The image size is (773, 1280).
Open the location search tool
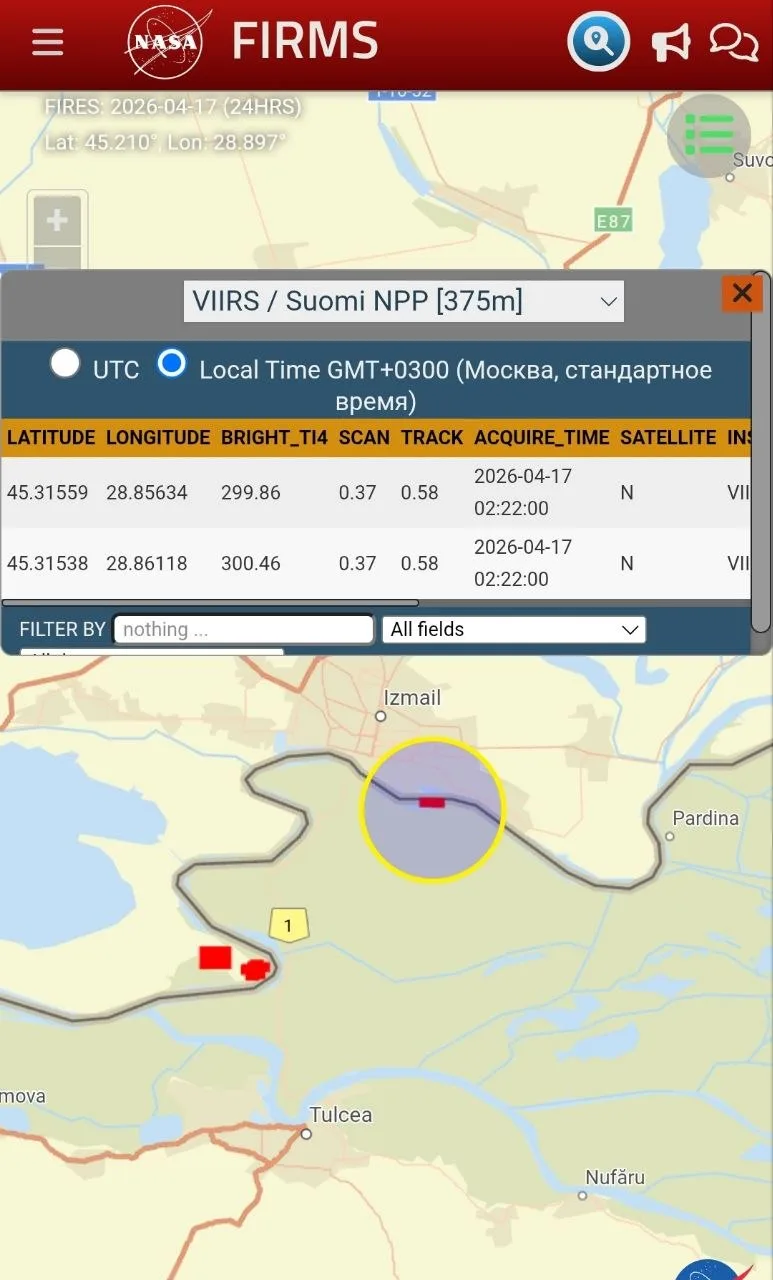[598, 42]
